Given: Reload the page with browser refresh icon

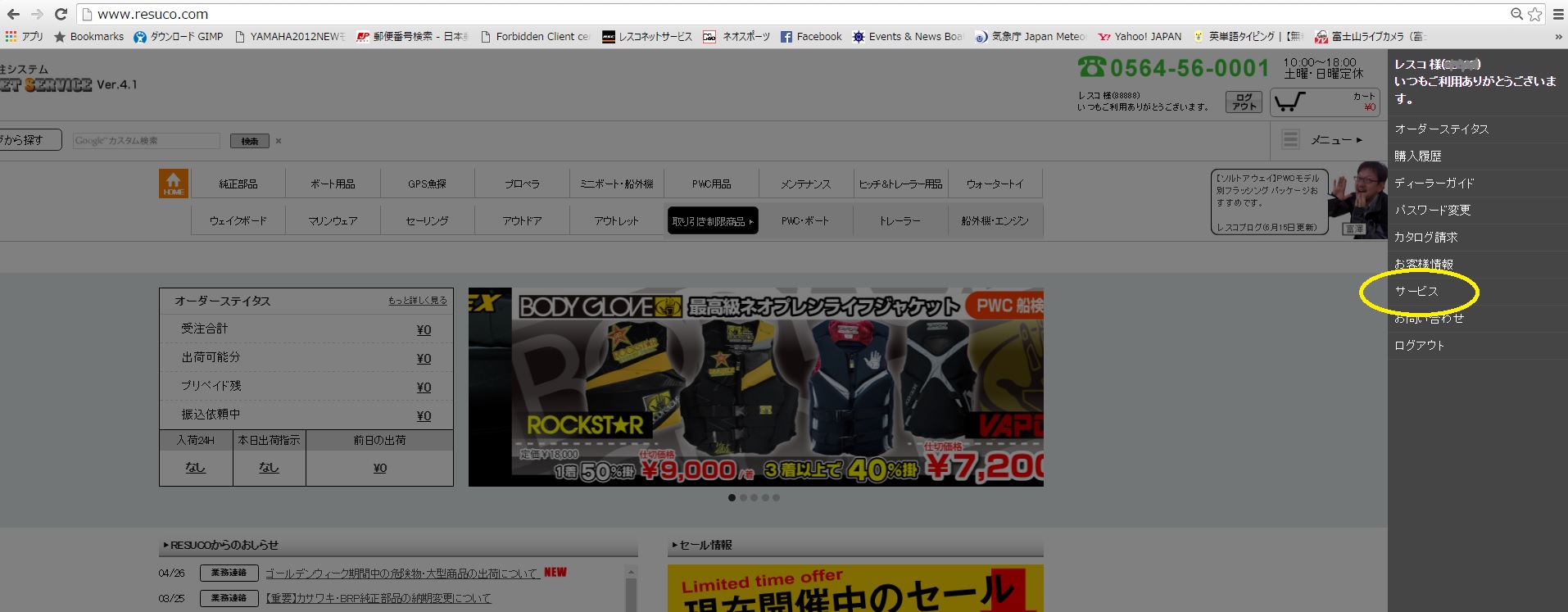Looking at the screenshot, I should (x=61, y=14).
